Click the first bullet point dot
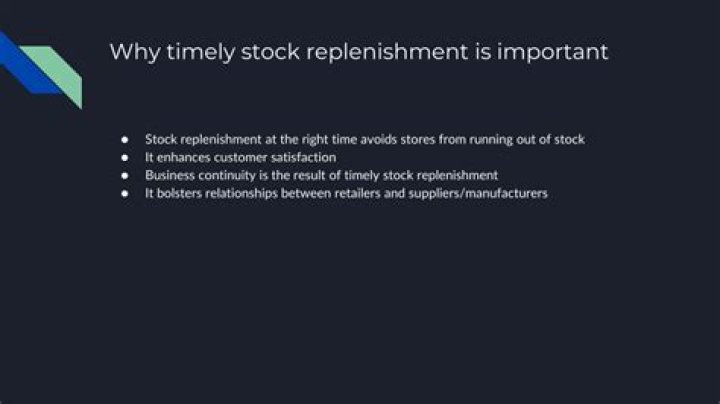 [x=124, y=139]
